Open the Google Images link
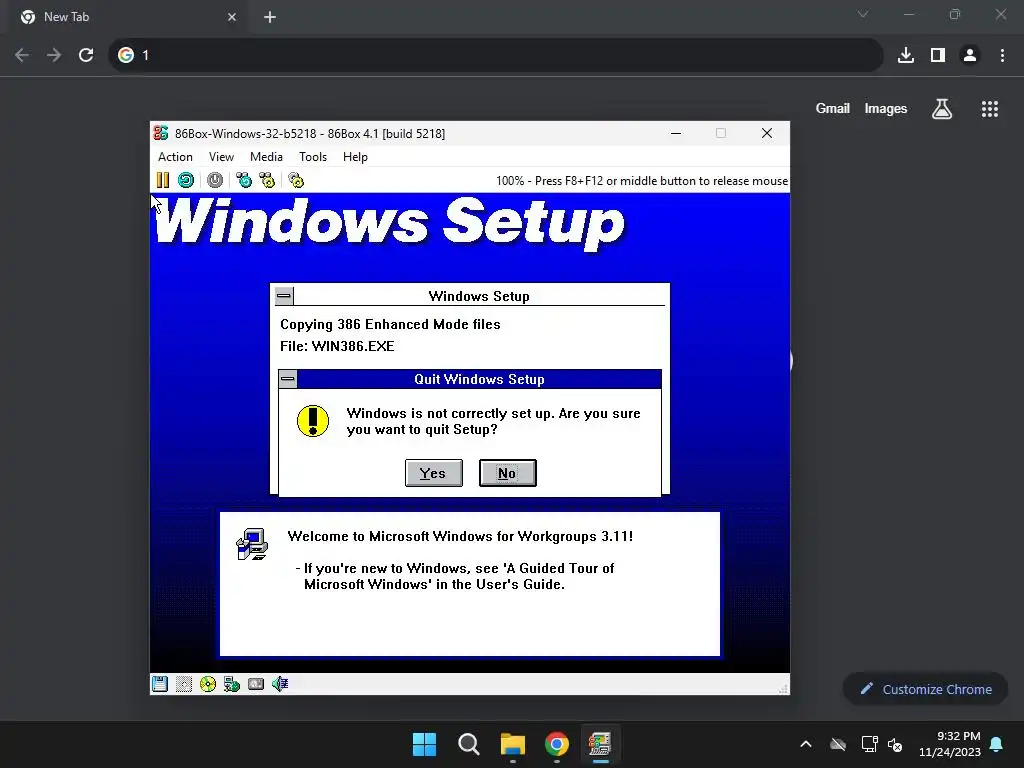This screenshot has height=768, width=1024. click(886, 108)
